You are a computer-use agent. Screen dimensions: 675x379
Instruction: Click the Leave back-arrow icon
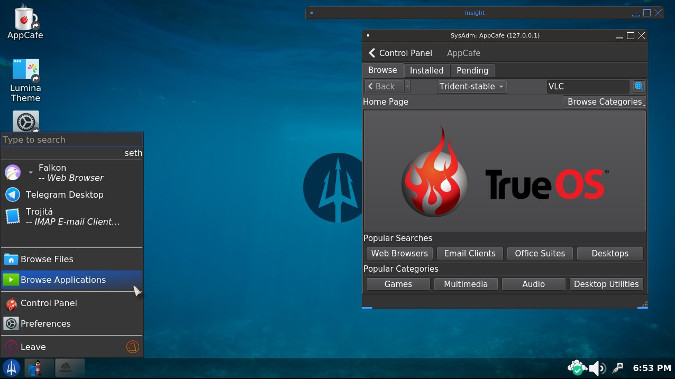coord(11,347)
